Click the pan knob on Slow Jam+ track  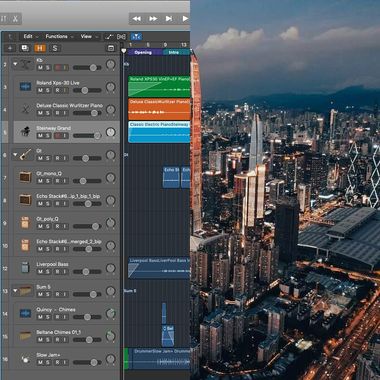(x=111, y=359)
